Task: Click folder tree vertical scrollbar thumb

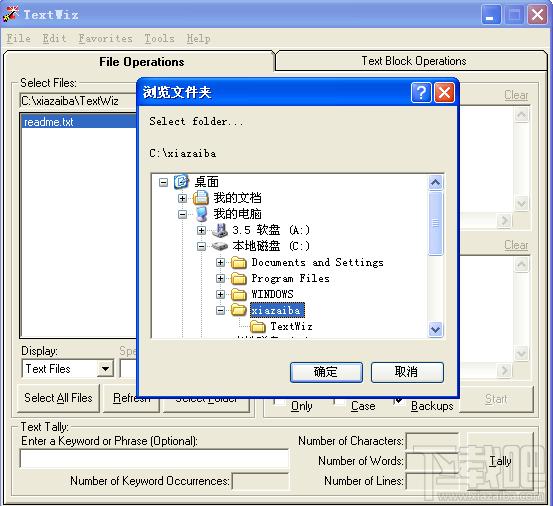Action: (436, 223)
